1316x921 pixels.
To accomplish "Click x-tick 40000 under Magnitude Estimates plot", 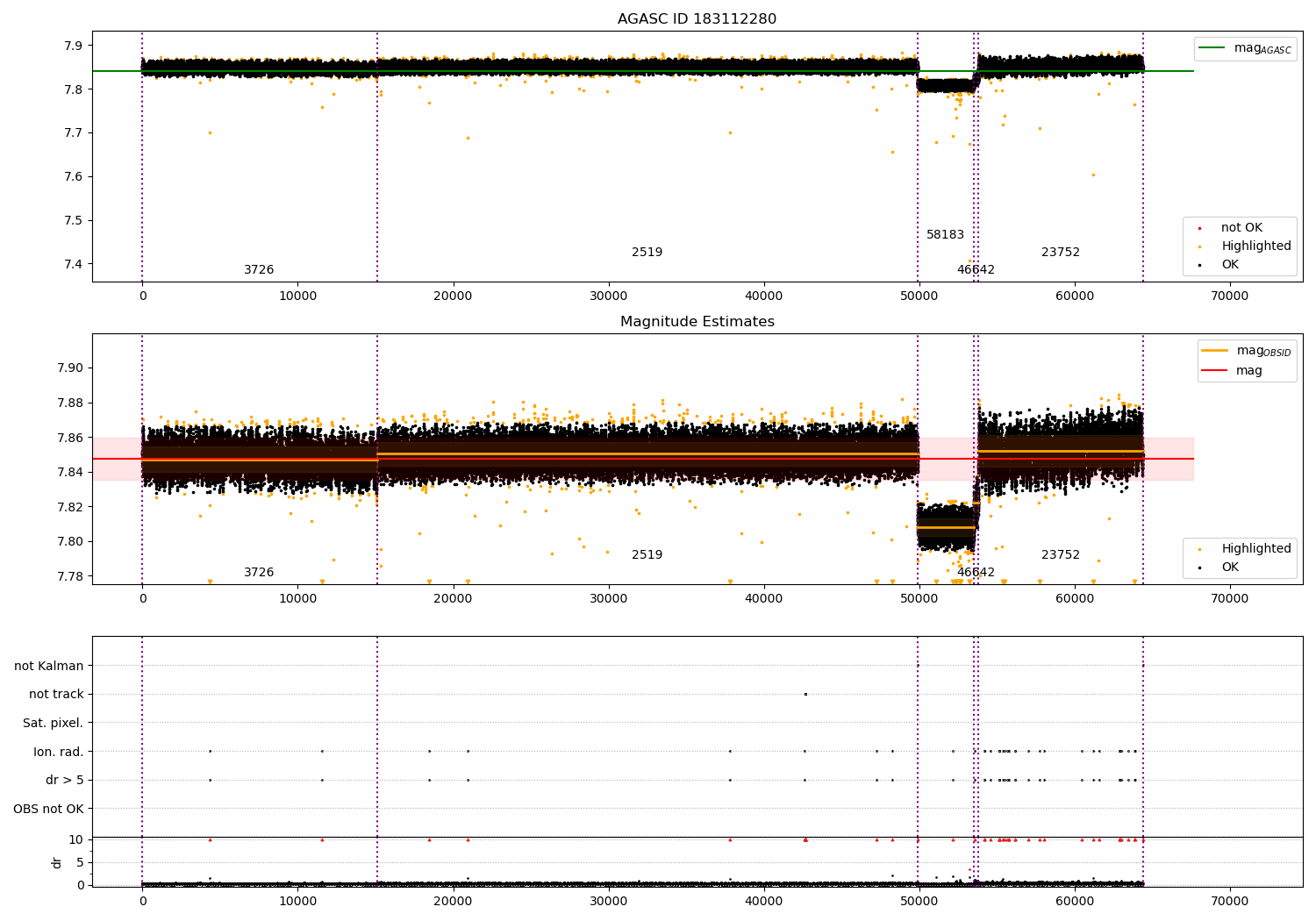I will coord(764,599).
